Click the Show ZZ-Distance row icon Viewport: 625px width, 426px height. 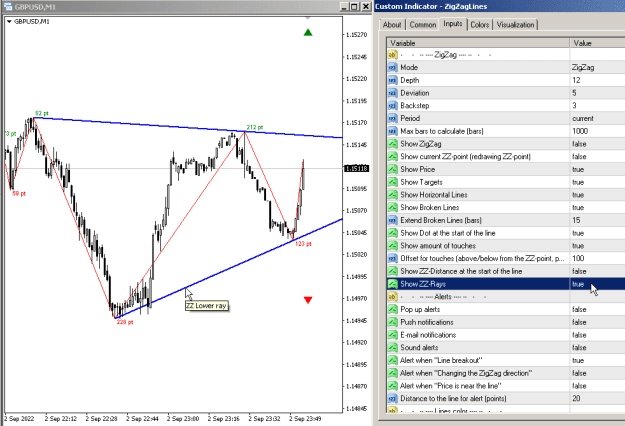pos(393,271)
